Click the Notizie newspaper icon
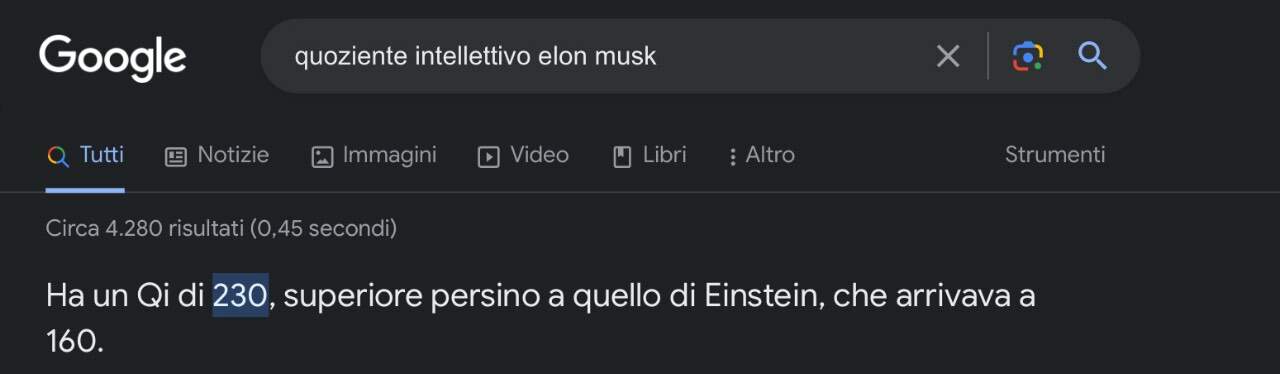Viewport: 1280px width, 374px height. 176,157
